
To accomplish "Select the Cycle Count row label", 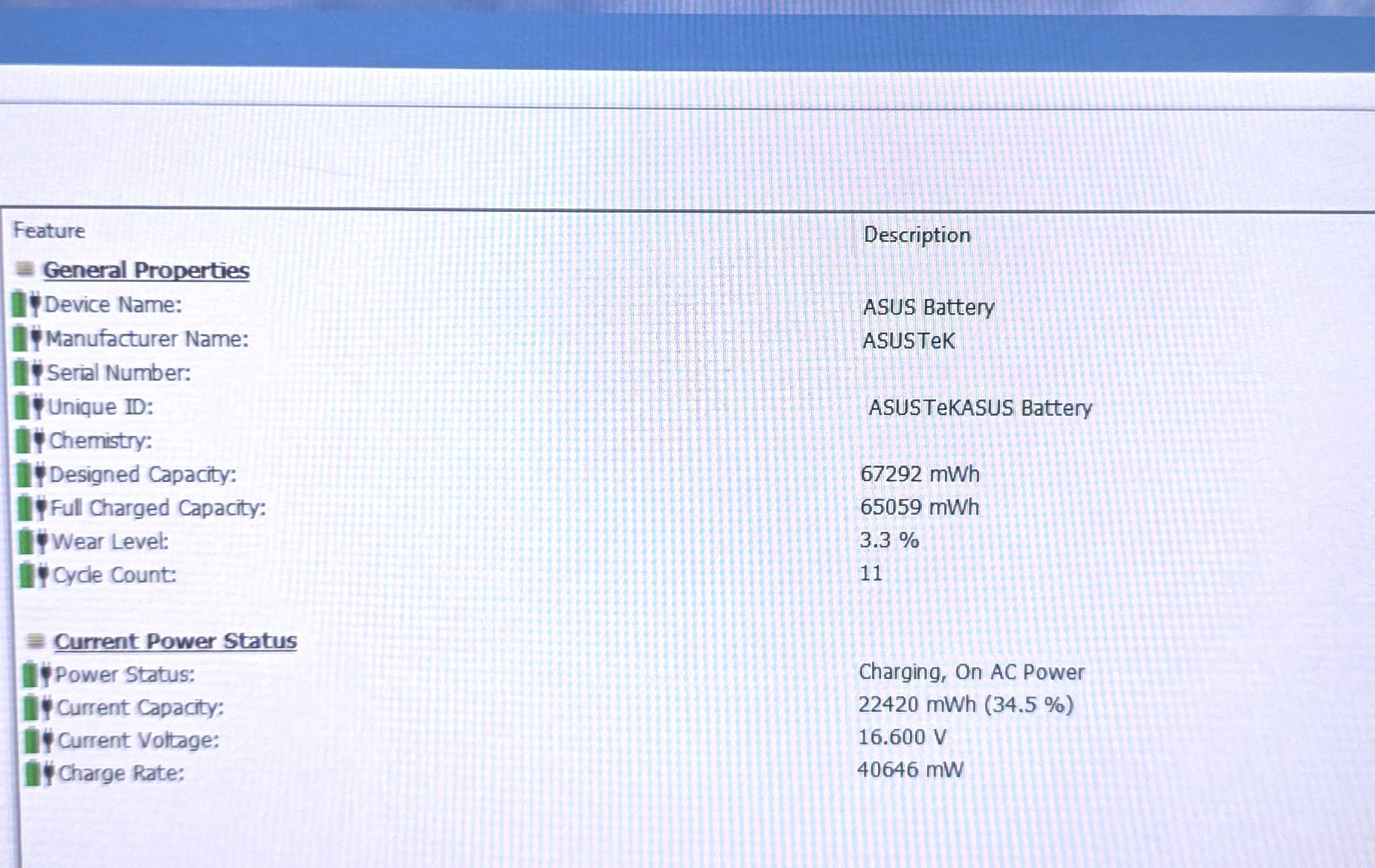I will point(115,575).
